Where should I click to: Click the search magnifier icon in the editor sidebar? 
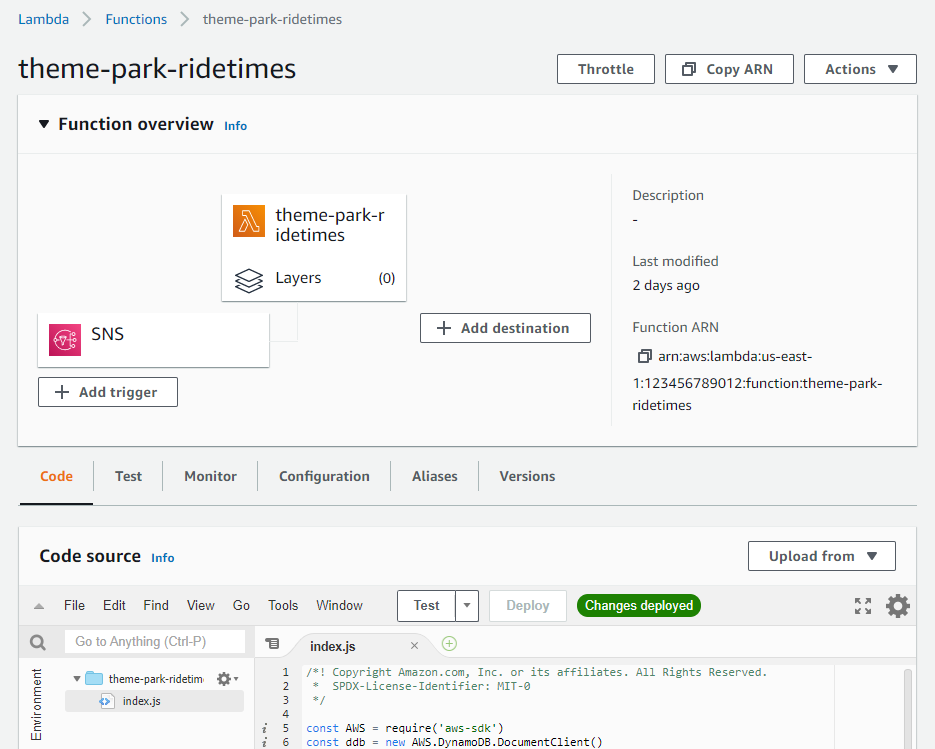click(x=38, y=642)
